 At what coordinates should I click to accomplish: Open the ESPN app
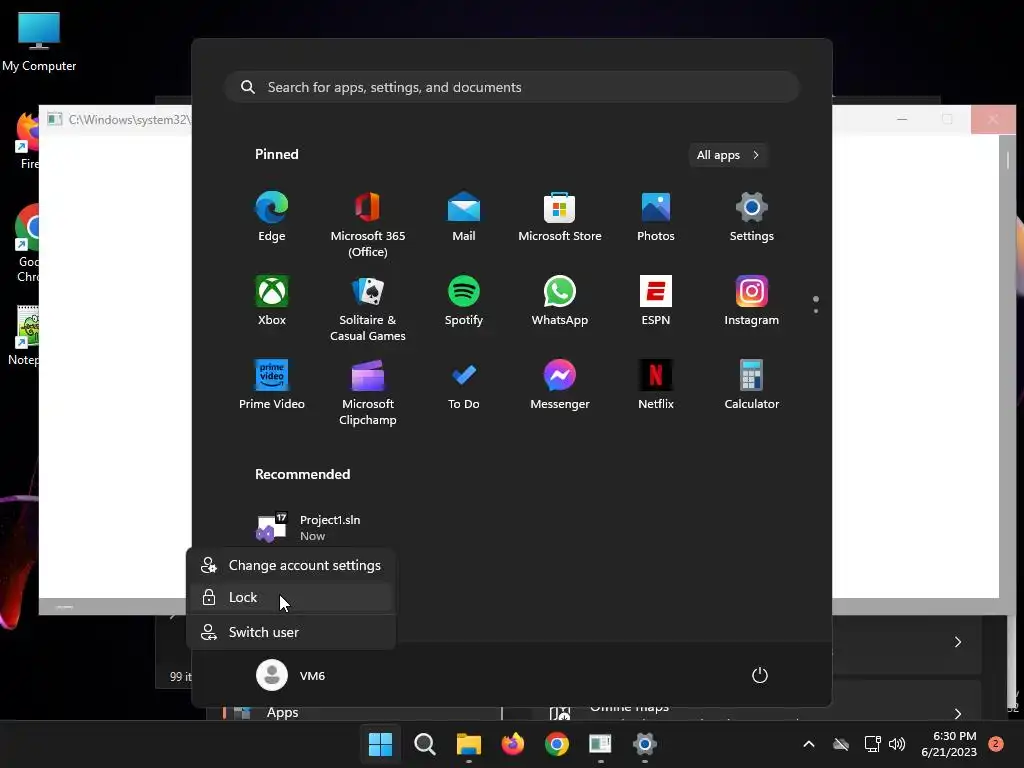pyautogui.click(x=656, y=301)
